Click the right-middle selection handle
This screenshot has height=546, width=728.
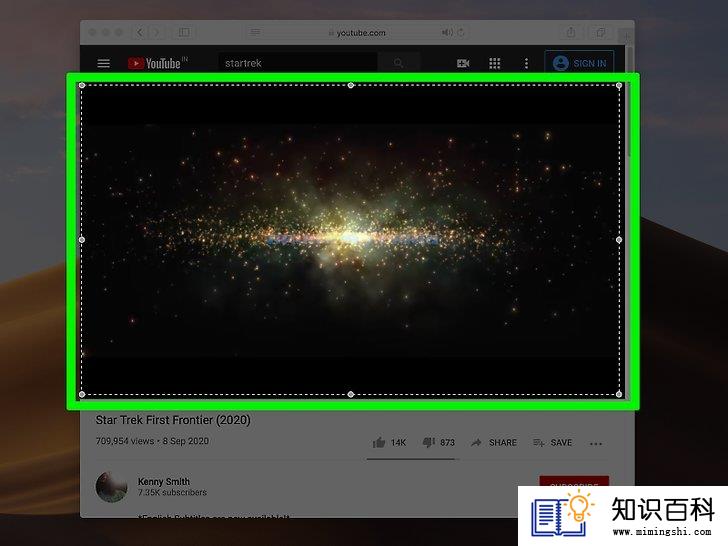click(x=619, y=240)
